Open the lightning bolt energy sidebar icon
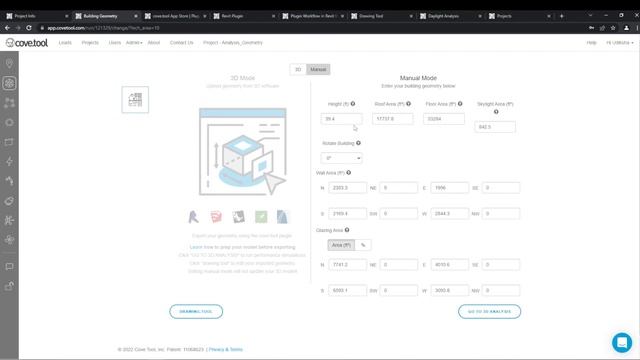The height and width of the screenshot is (360, 640). (x=9, y=161)
